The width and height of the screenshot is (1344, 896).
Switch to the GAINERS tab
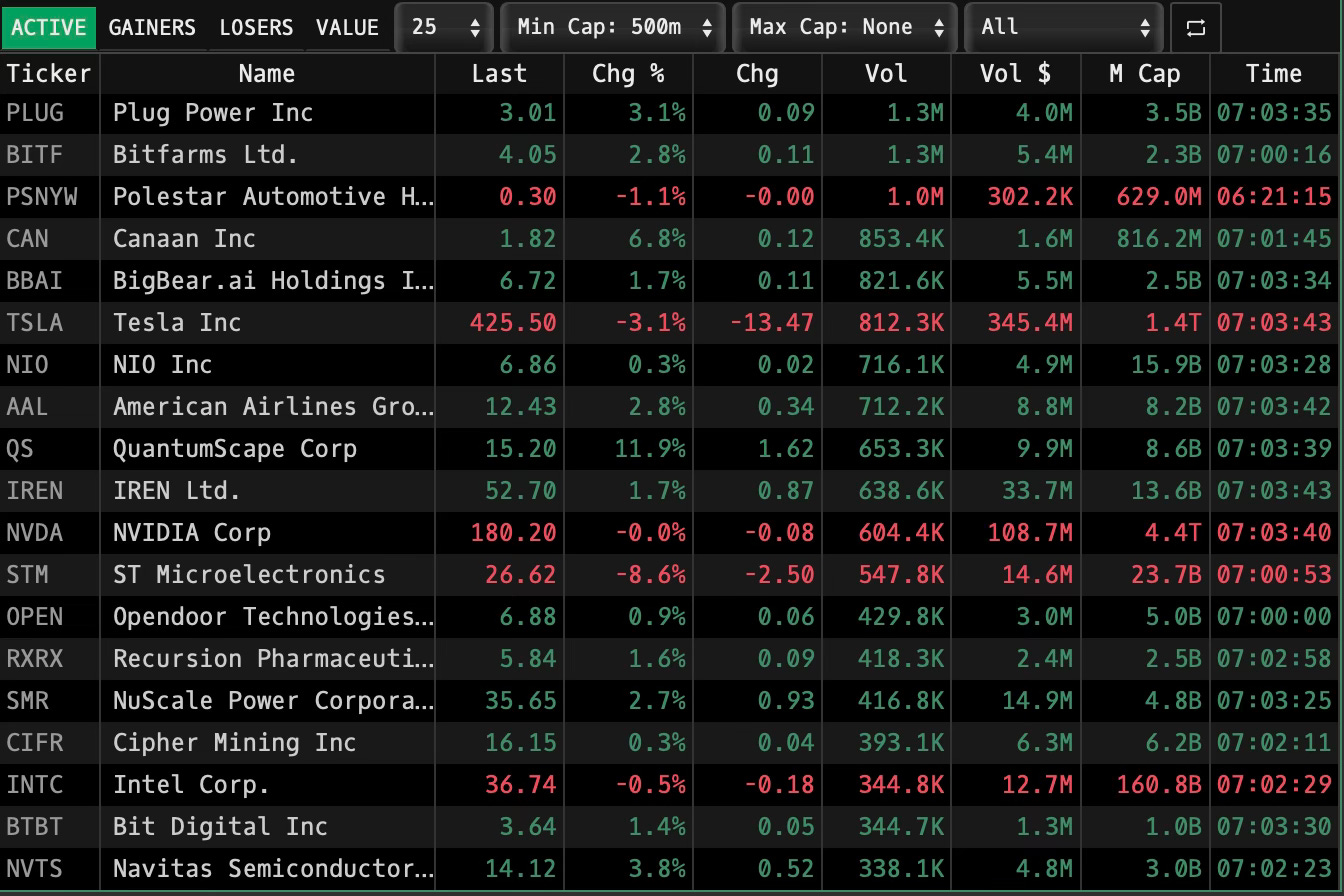click(152, 27)
